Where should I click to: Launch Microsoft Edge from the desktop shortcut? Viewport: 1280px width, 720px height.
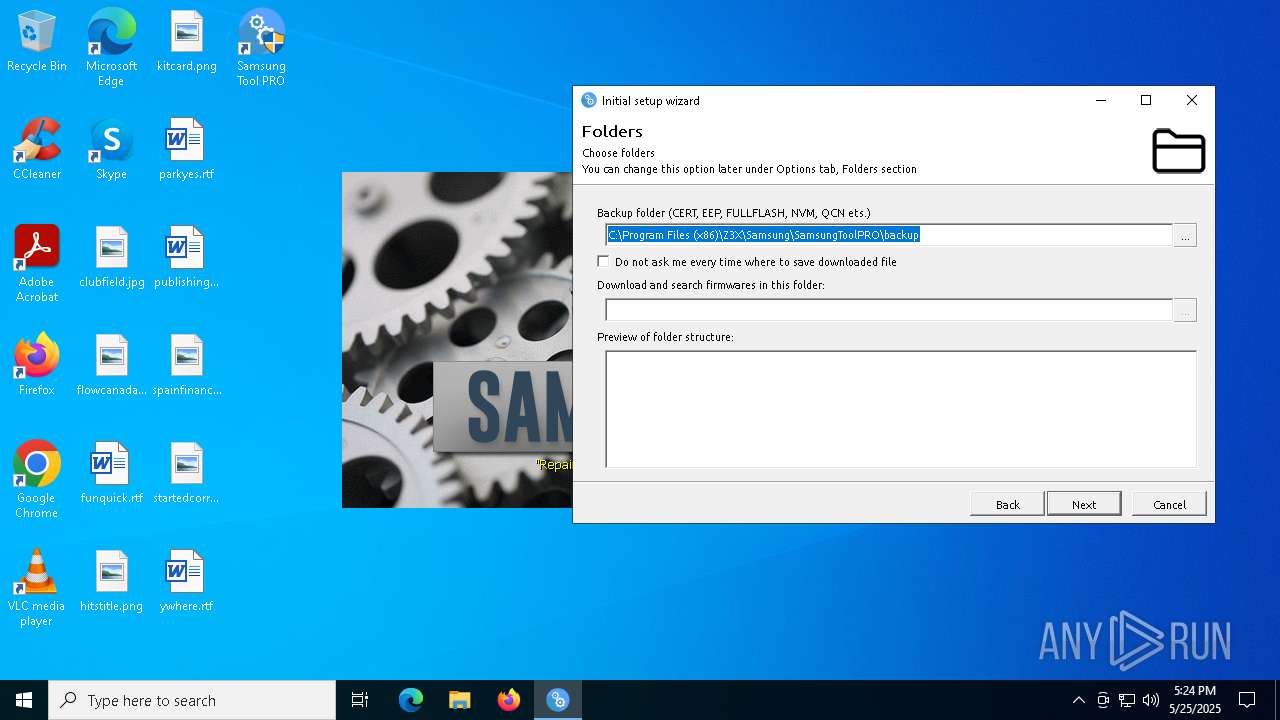(111, 48)
